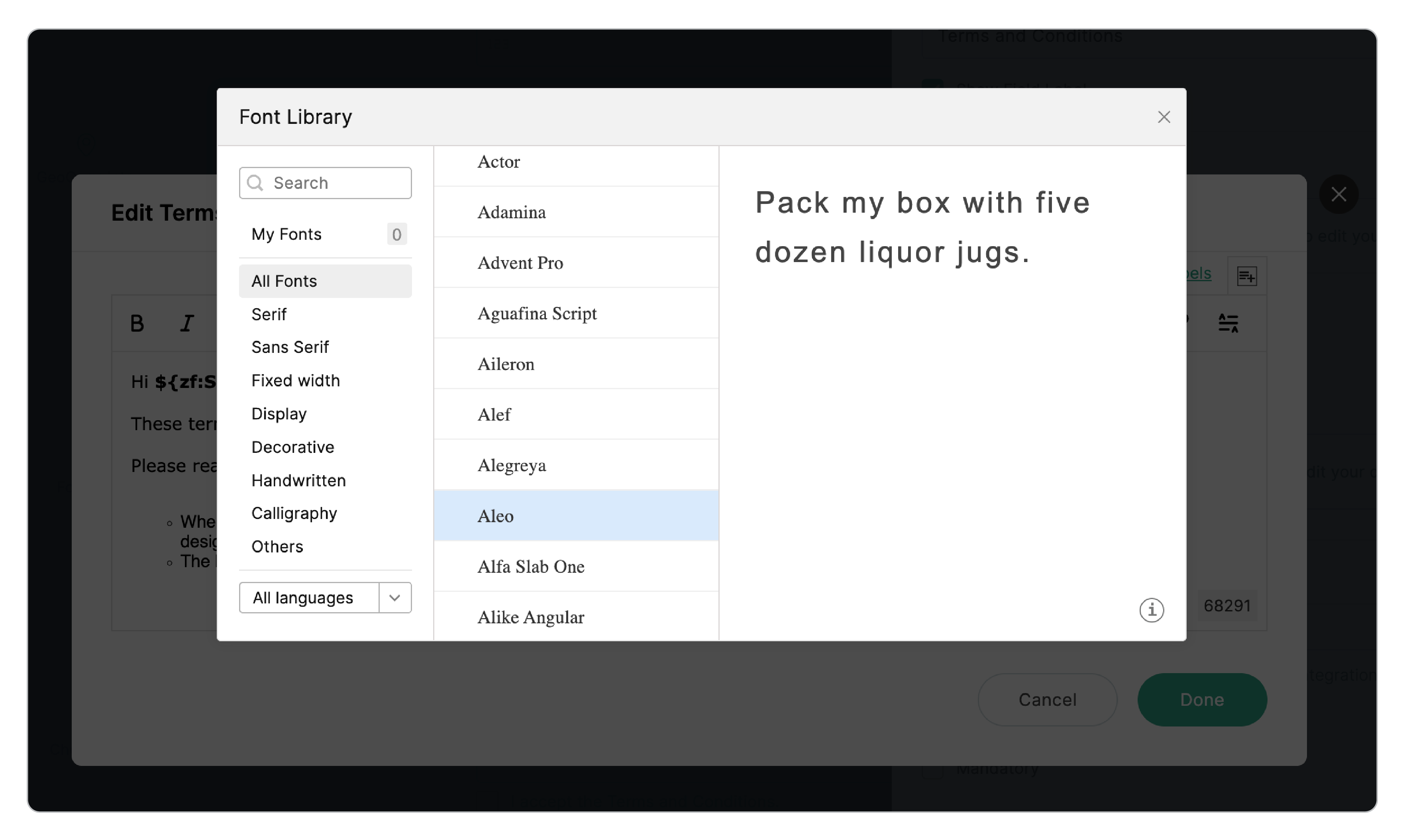The image size is (1401, 840).
Task: Open the language filter chevron
Action: pos(395,597)
